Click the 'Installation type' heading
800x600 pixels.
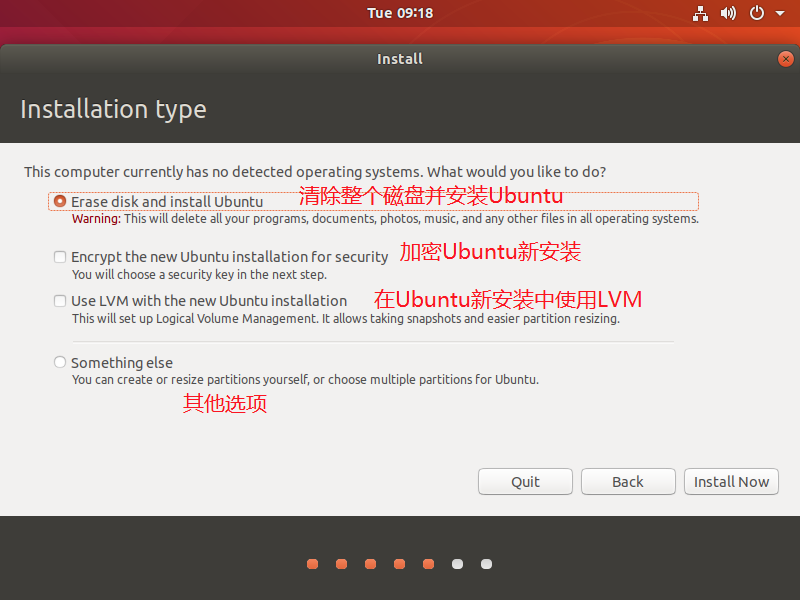click(x=113, y=110)
